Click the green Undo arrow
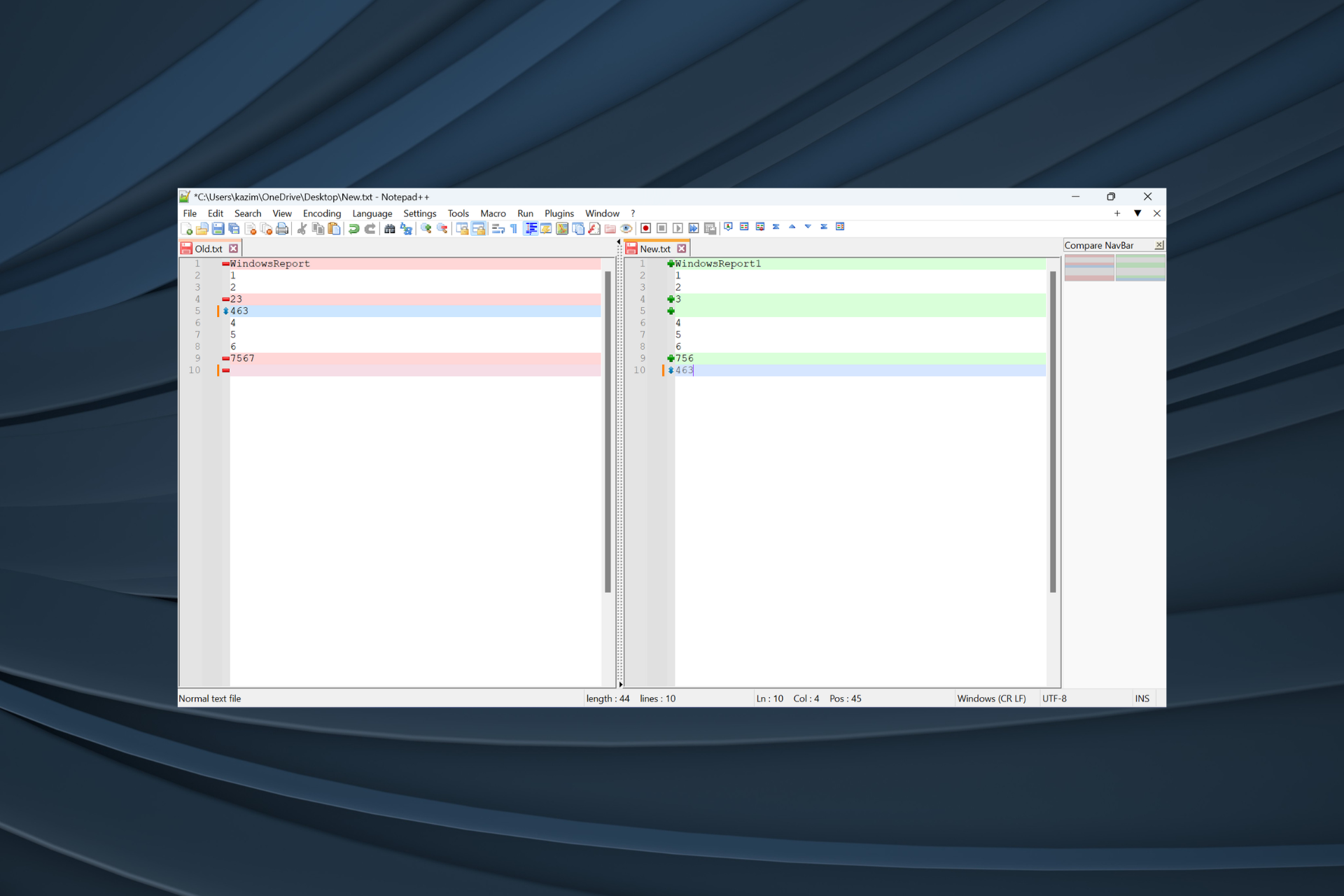 (x=353, y=228)
